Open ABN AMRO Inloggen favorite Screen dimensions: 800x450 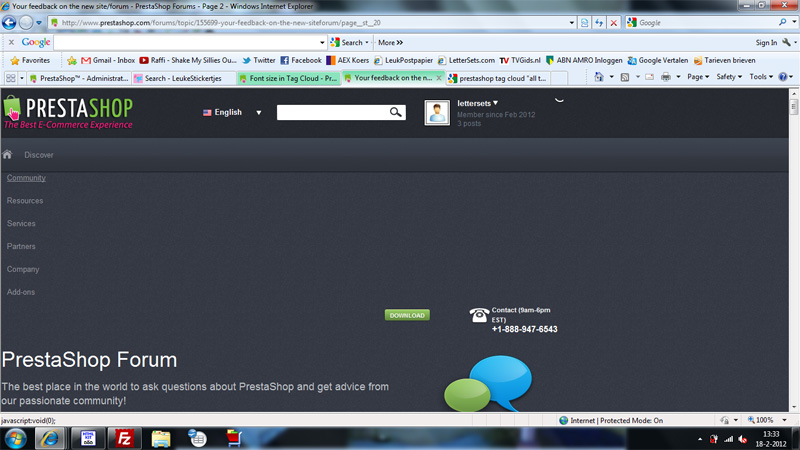584,60
